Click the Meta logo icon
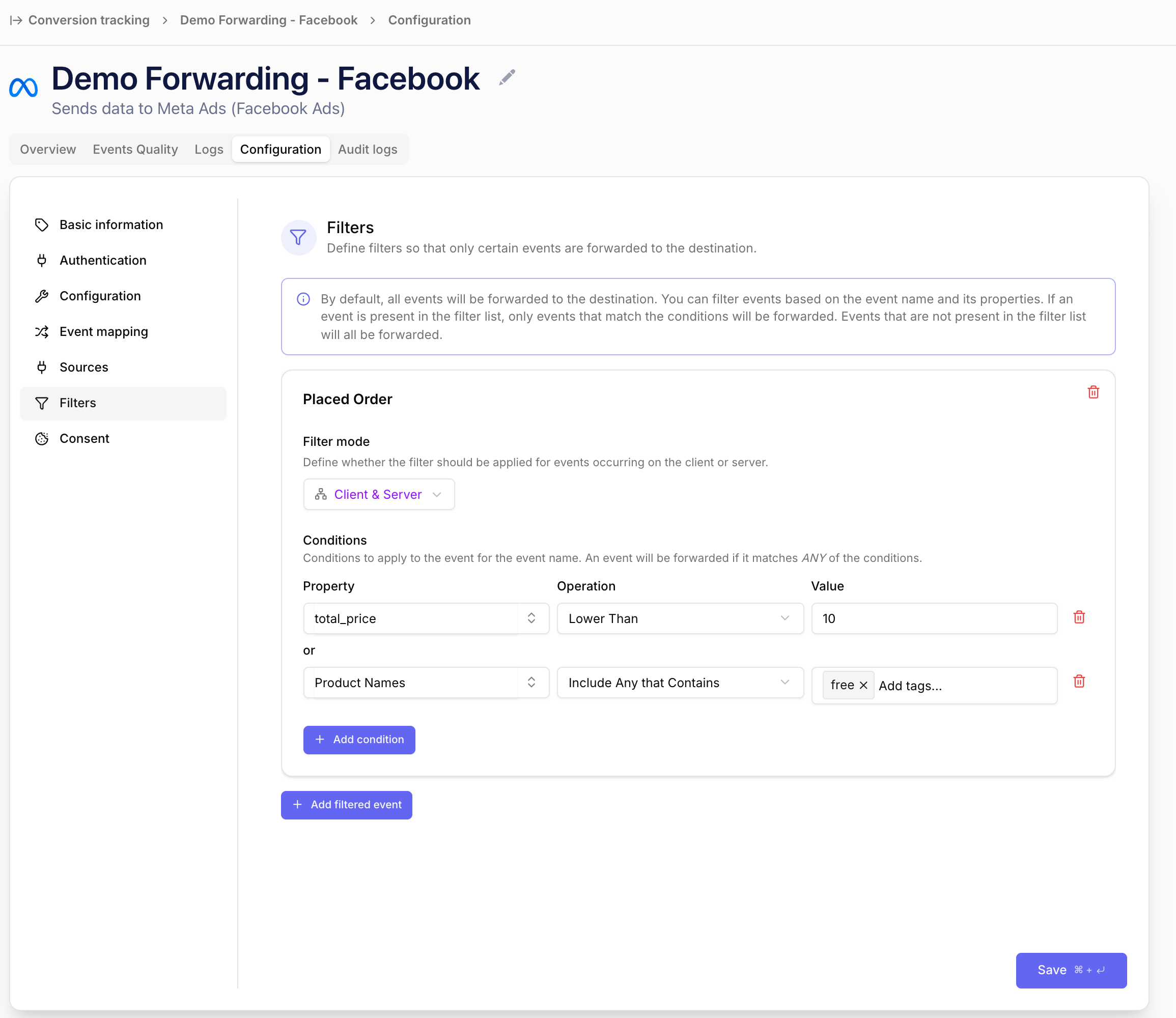Screen dimensions: 1176x1018 pyautogui.click(x=23, y=88)
